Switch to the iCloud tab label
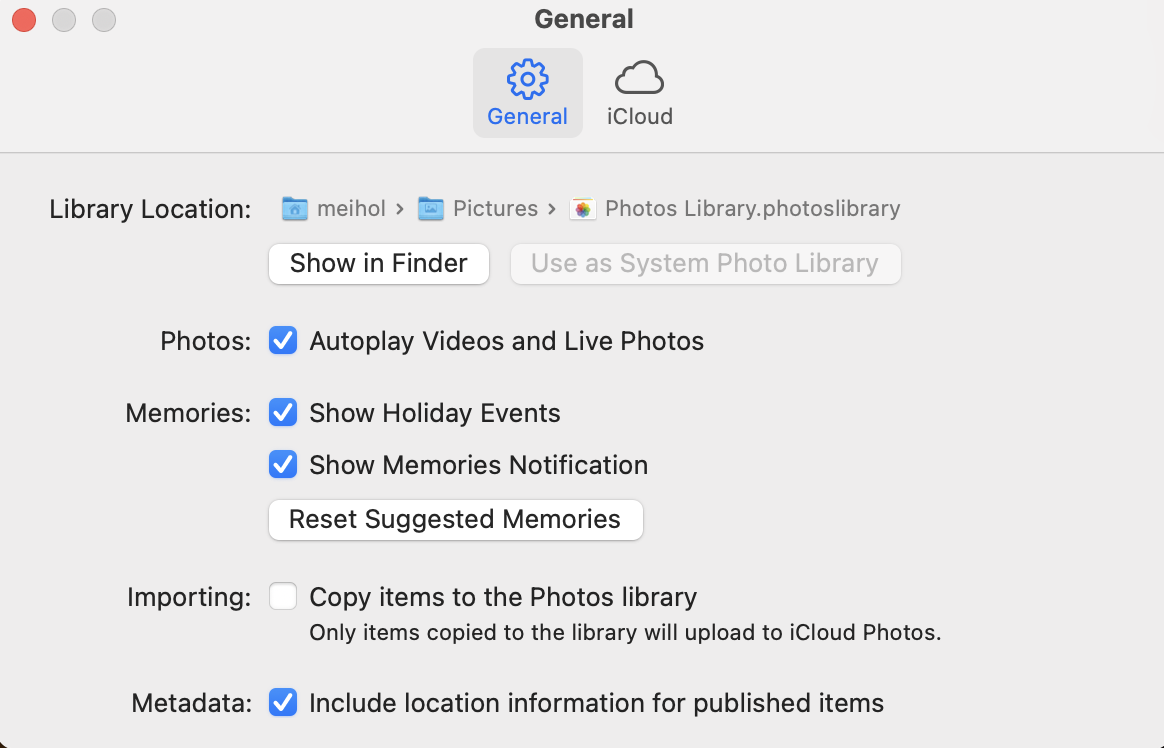 tap(639, 116)
